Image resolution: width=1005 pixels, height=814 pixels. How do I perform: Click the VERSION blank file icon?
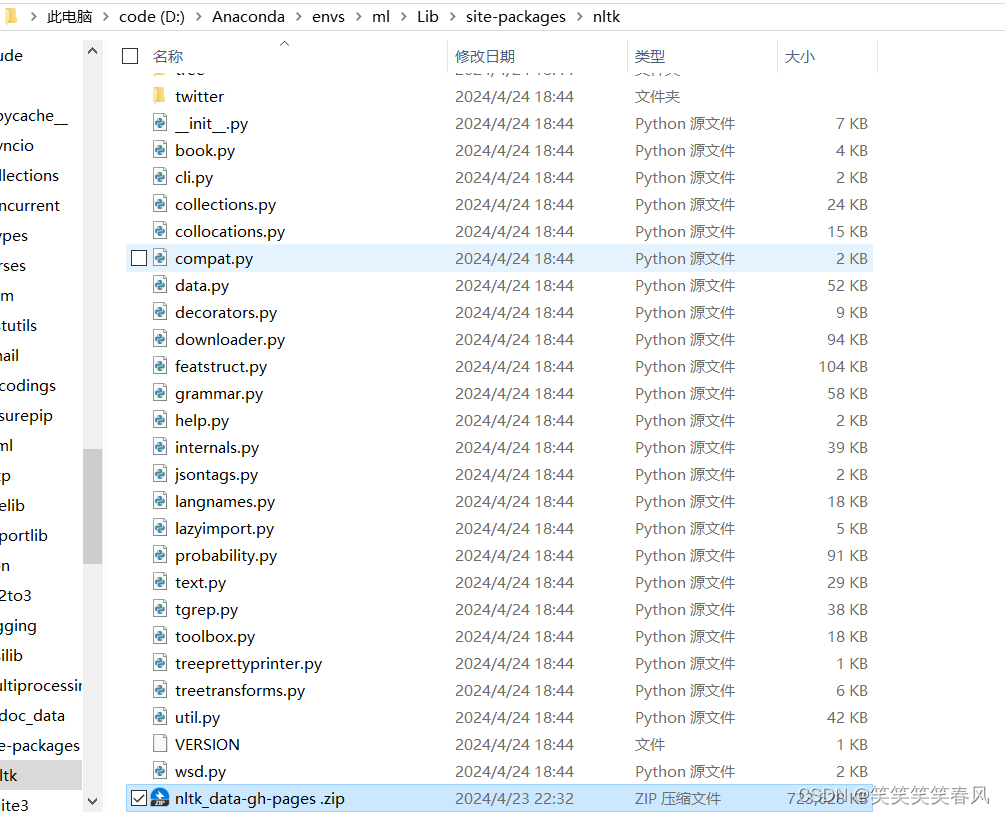[160, 743]
